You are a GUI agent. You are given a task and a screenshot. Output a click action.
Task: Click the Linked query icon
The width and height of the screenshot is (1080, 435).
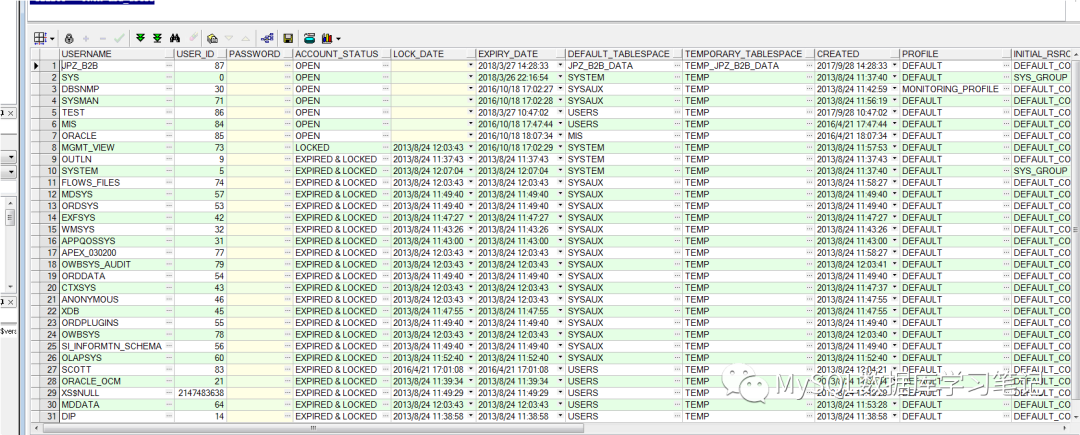(268, 39)
